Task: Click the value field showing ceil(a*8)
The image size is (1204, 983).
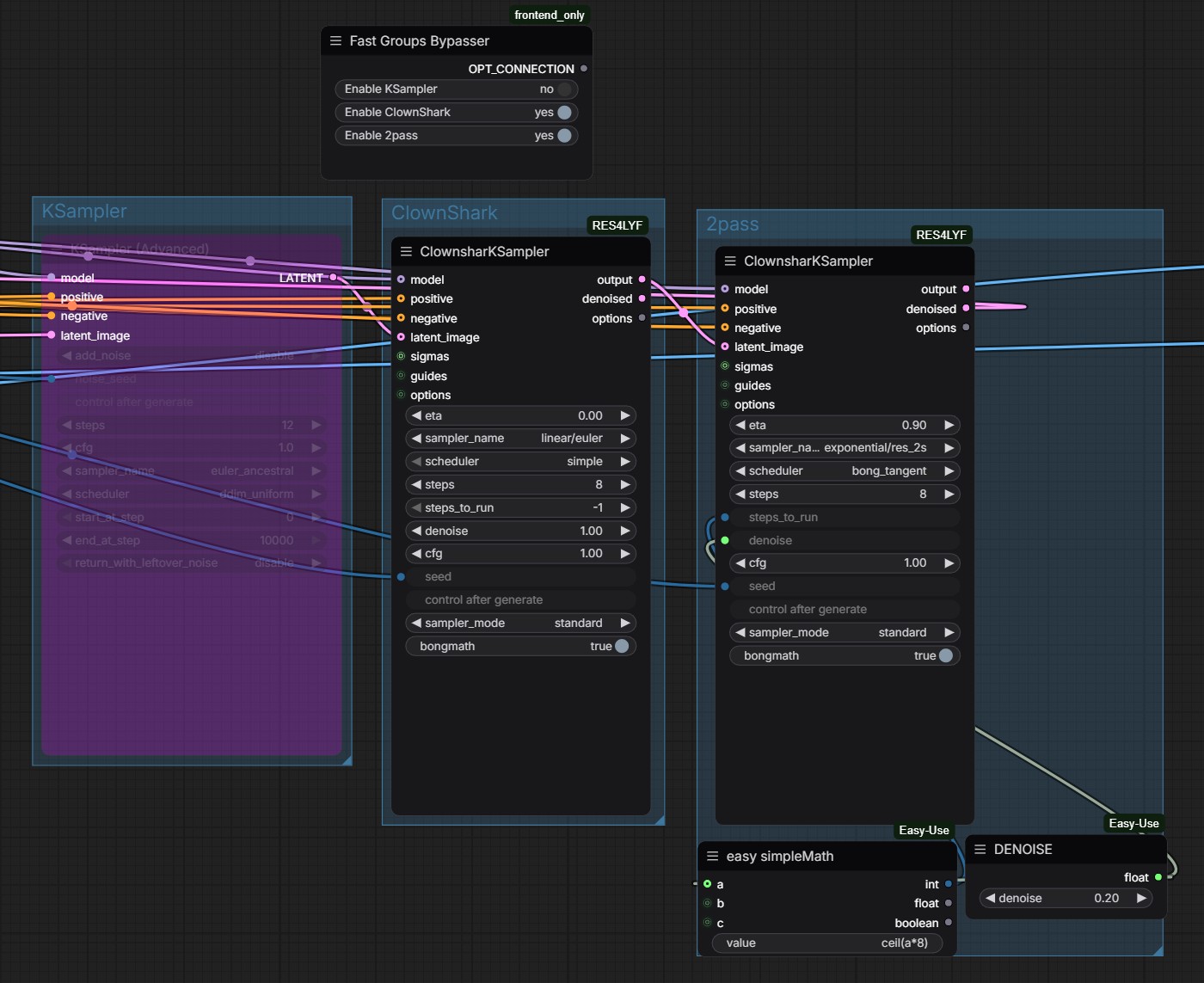Action: pos(827,943)
